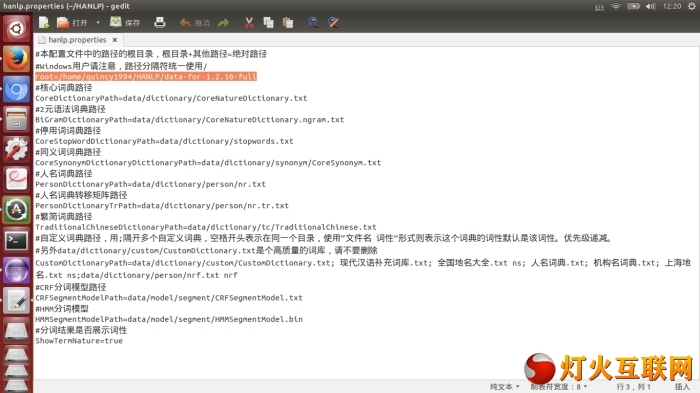Cut selection with the scissors icon
The height and width of the screenshot is (393, 700).
click(249, 22)
